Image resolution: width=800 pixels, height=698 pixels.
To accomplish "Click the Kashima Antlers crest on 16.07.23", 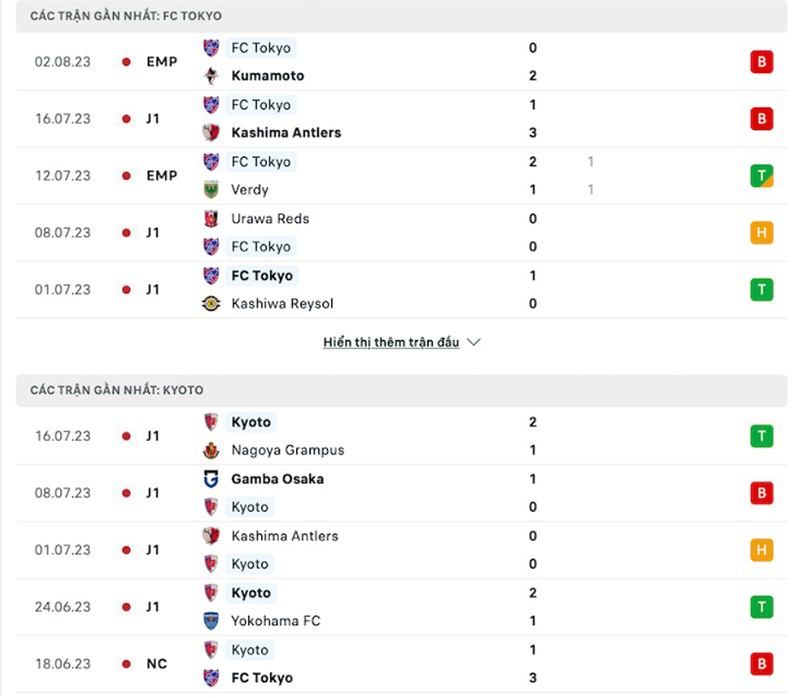I will coord(211,133).
